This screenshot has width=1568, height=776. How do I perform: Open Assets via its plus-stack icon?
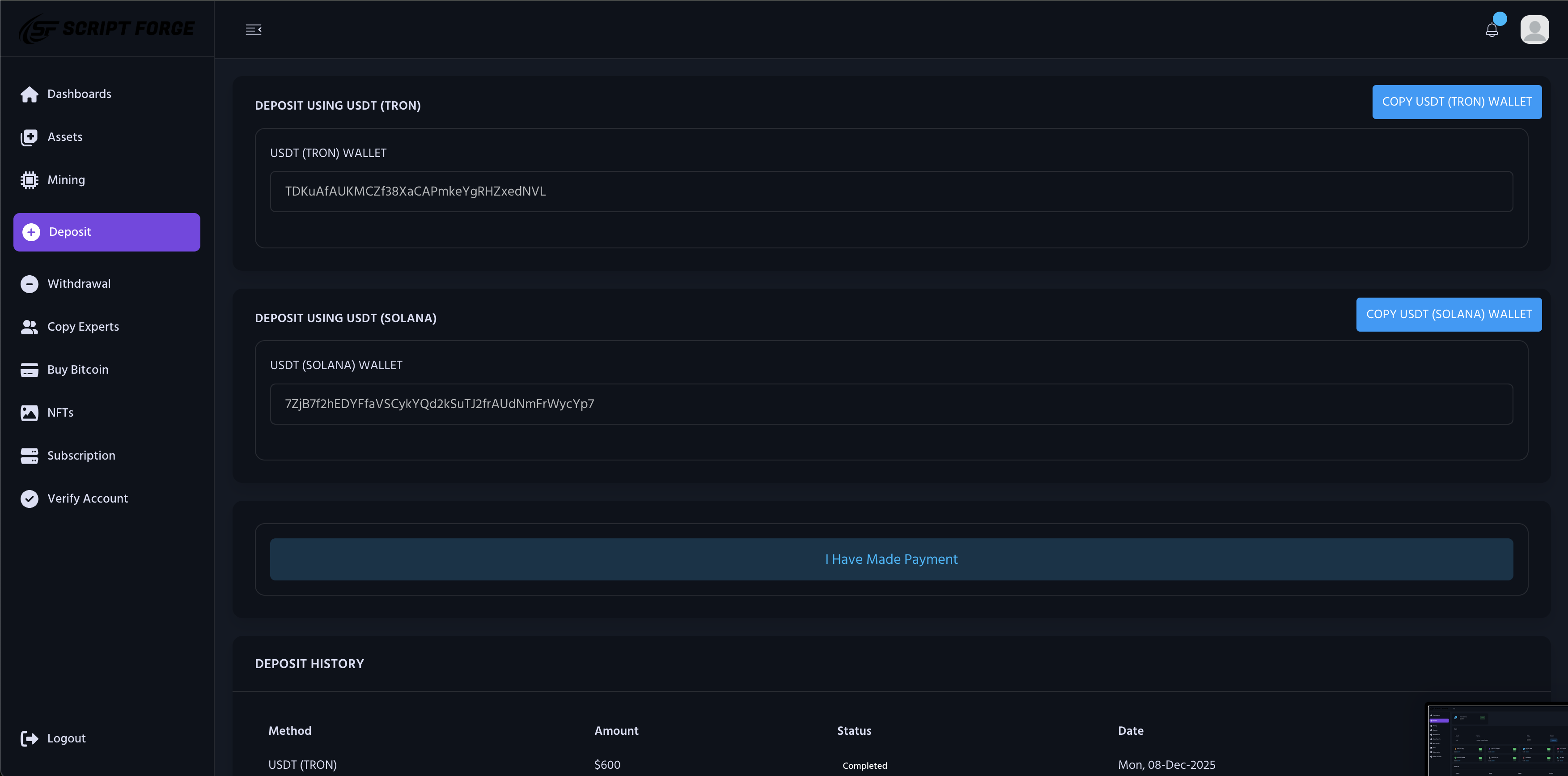point(29,137)
